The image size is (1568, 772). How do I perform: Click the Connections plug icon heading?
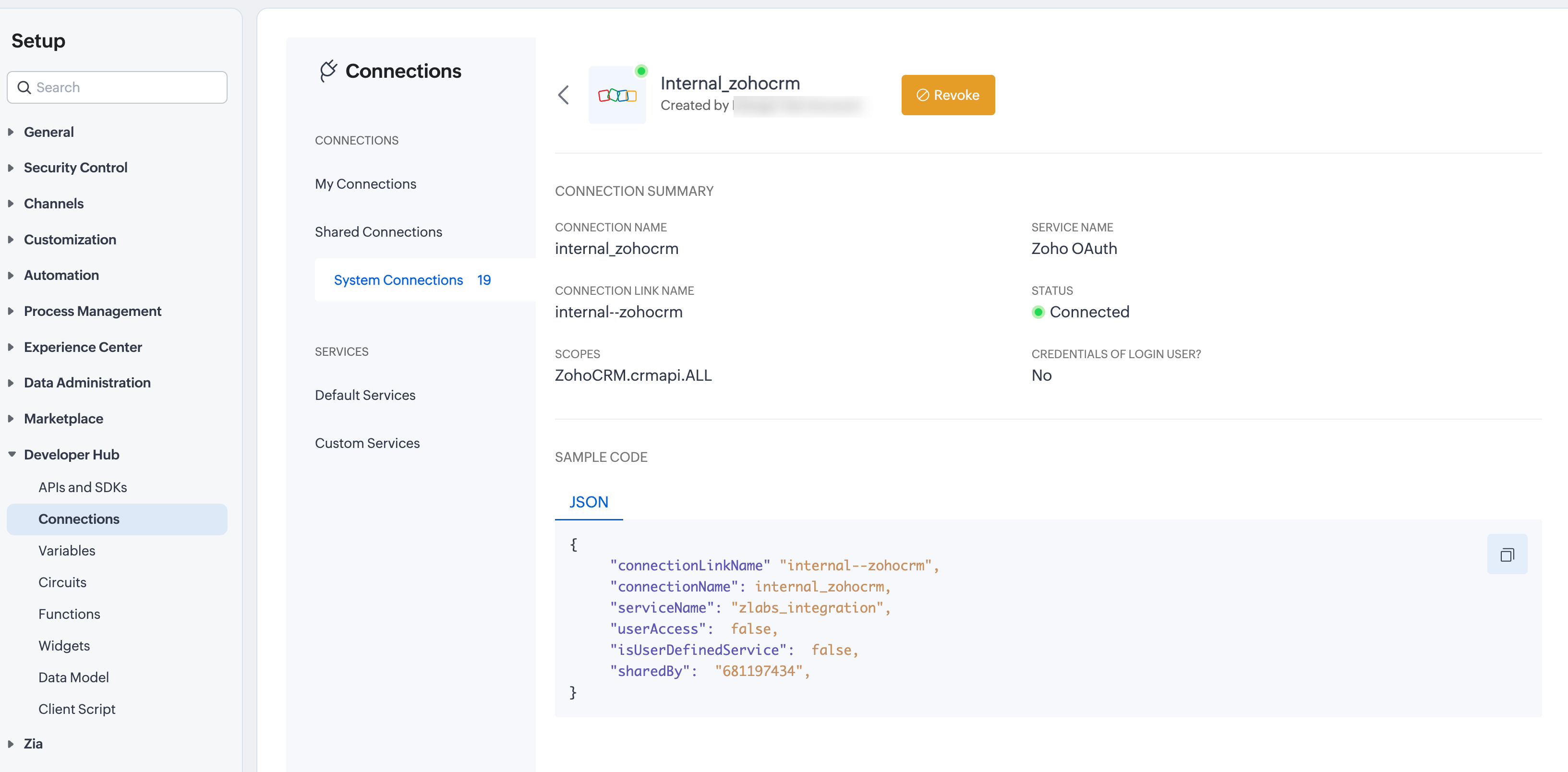point(329,71)
